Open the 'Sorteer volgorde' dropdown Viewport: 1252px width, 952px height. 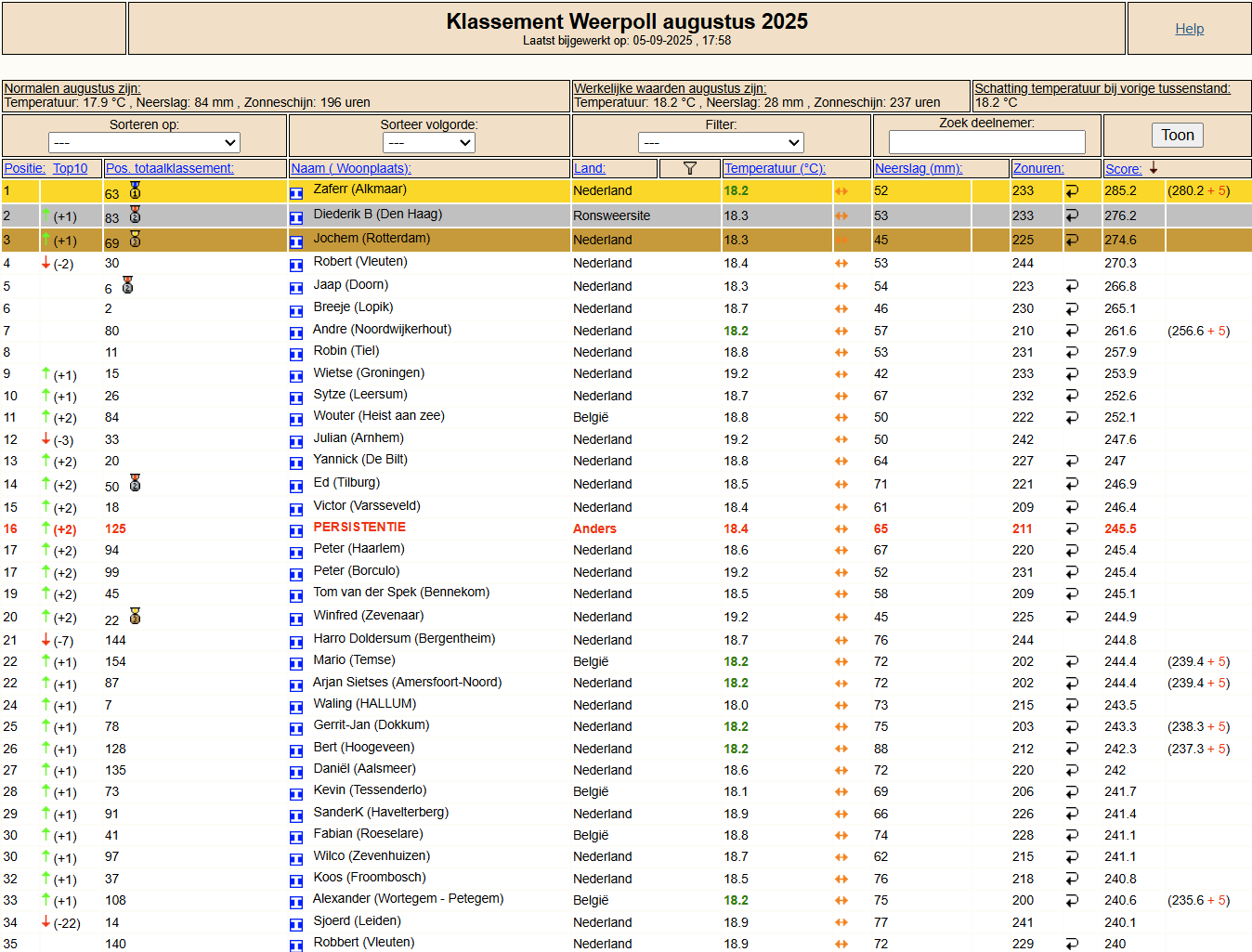[x=429, y=142]
